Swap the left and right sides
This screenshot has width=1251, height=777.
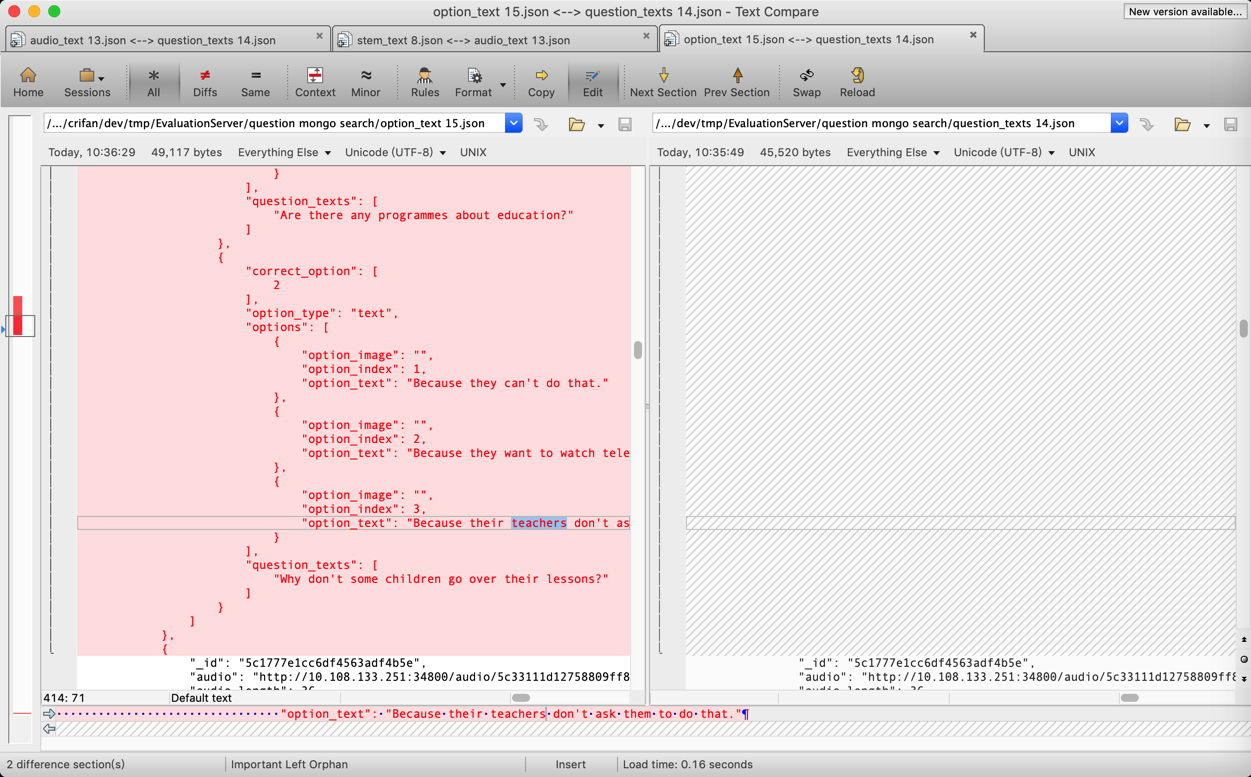point(807,82)
